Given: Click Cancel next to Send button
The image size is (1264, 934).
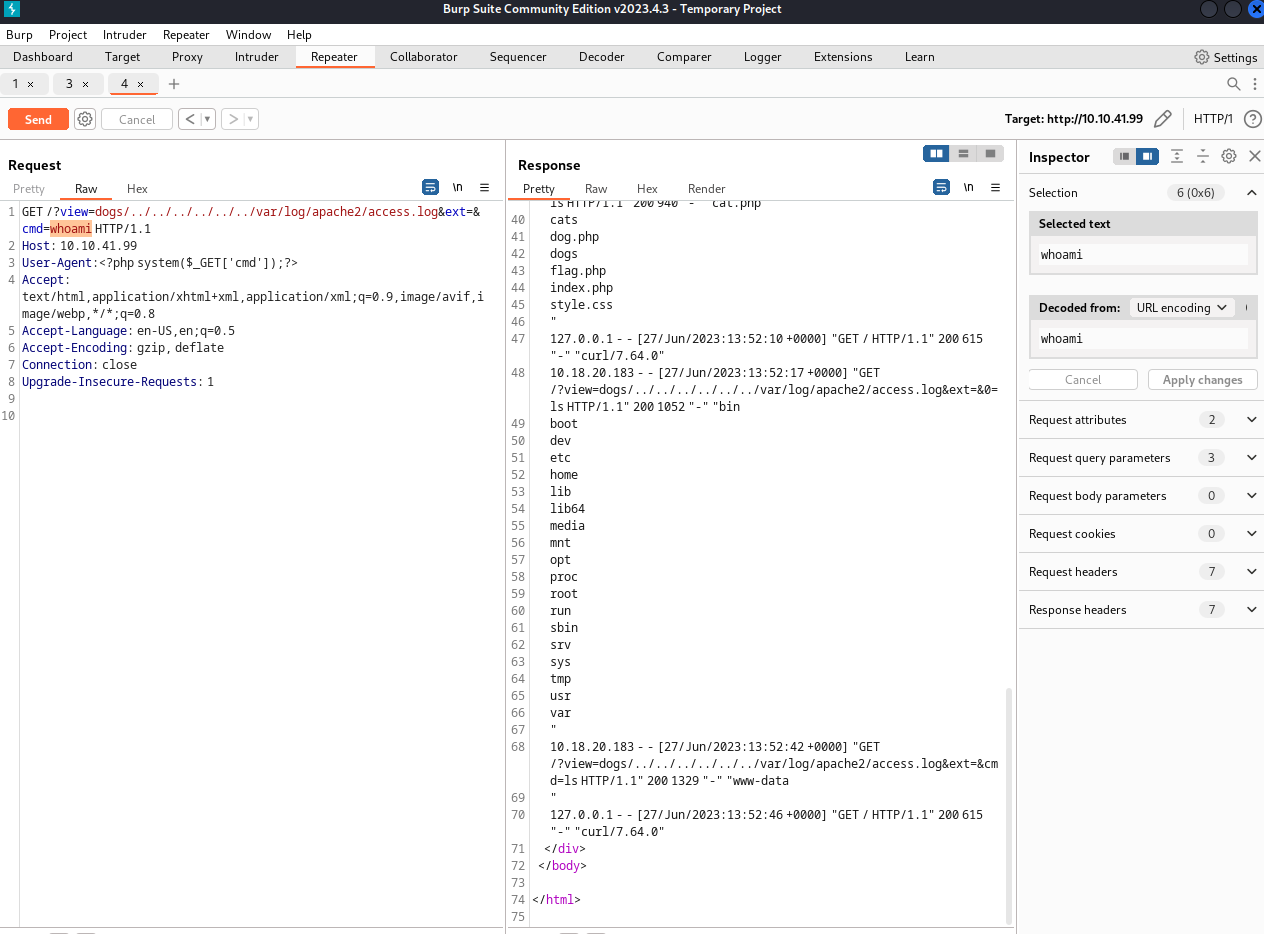Looking at the screenshot, I should click(x=137, y=119).
